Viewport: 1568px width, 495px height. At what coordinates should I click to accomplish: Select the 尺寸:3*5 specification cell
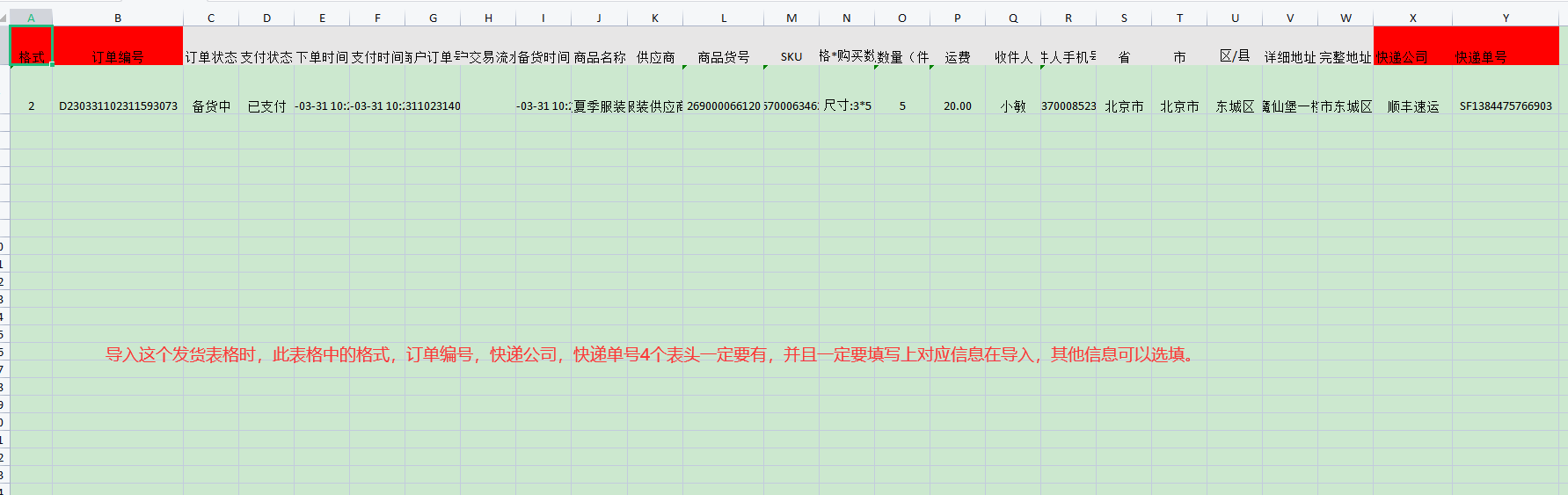(847, 106)
